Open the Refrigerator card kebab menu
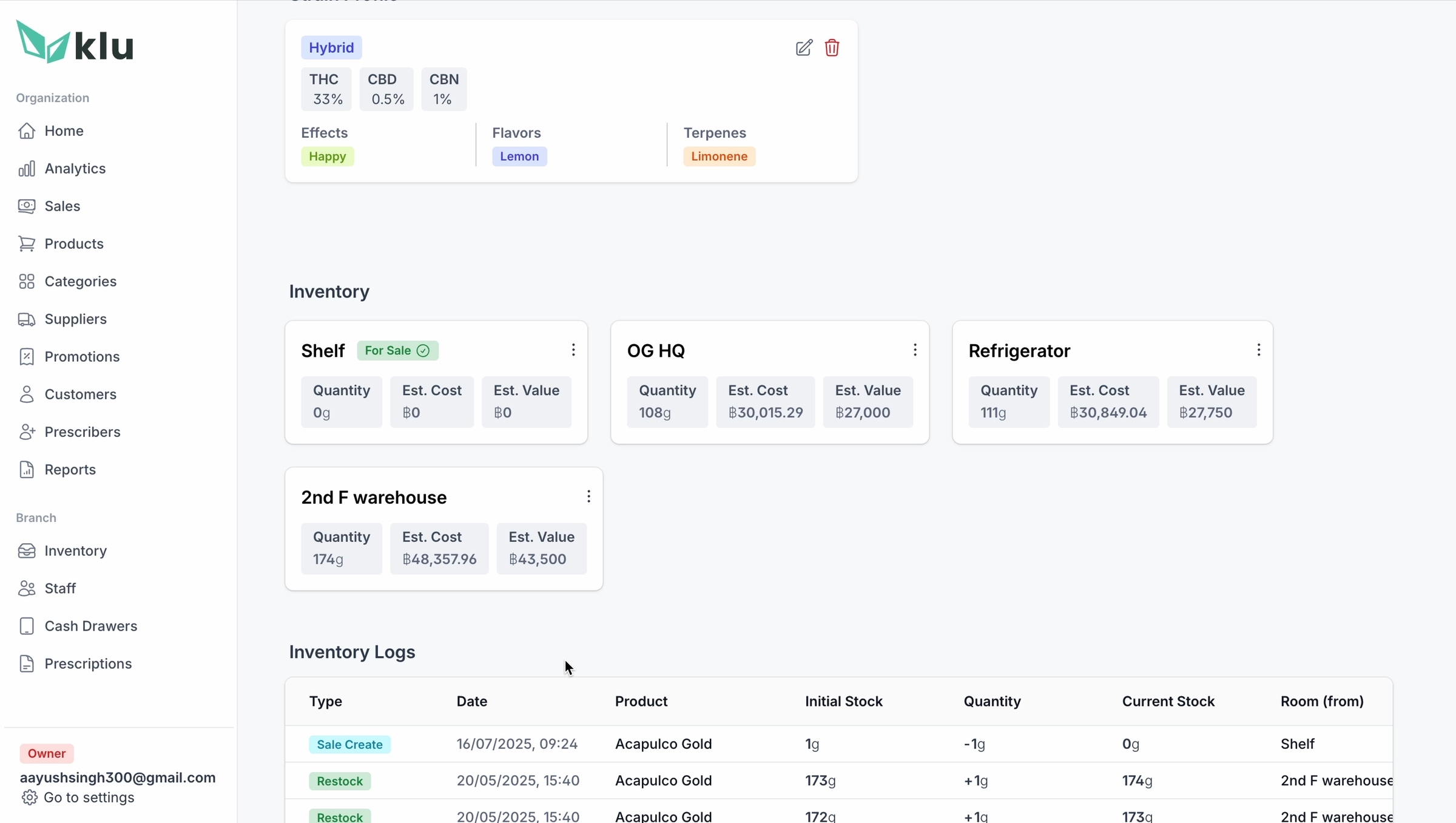Screen dimensions: 1456x823 tap(1258, 350)
